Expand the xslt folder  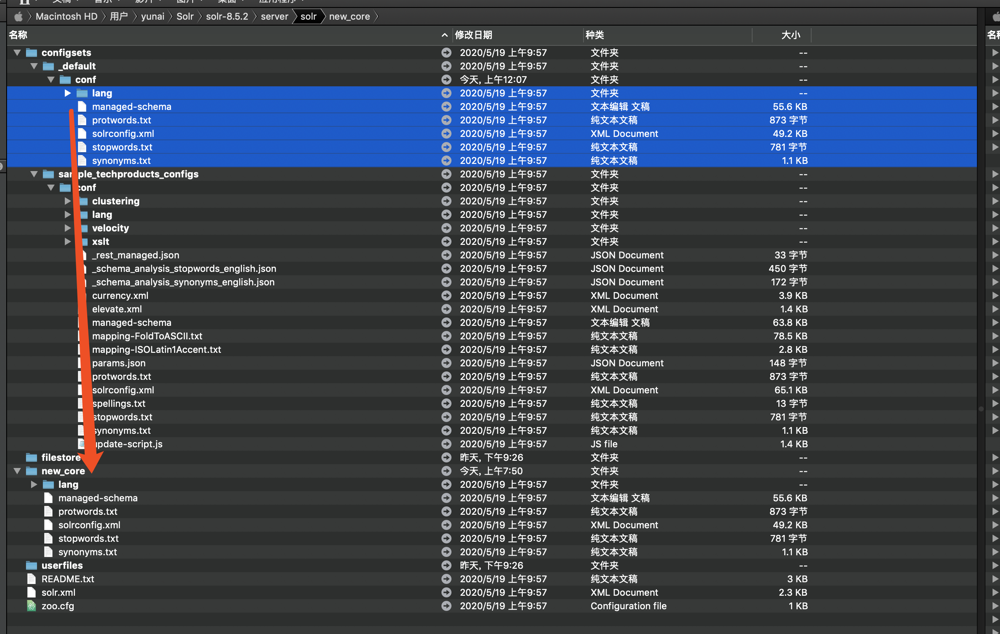[68, 242]
